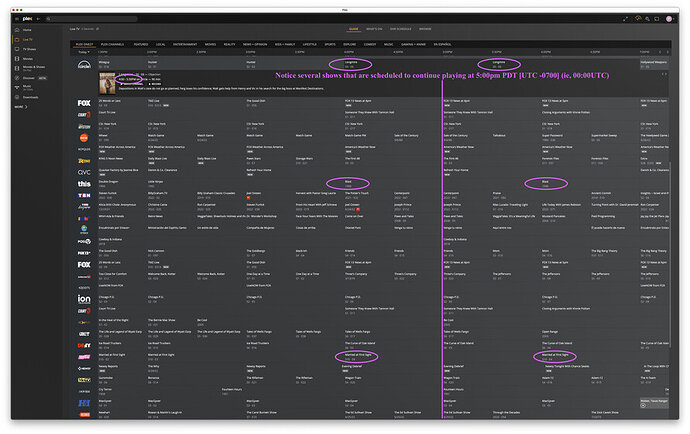Viewport: 690px width, 434px height.
Task: Select 'Hollywood Weapons' program cell
Action: pos(654,64)
